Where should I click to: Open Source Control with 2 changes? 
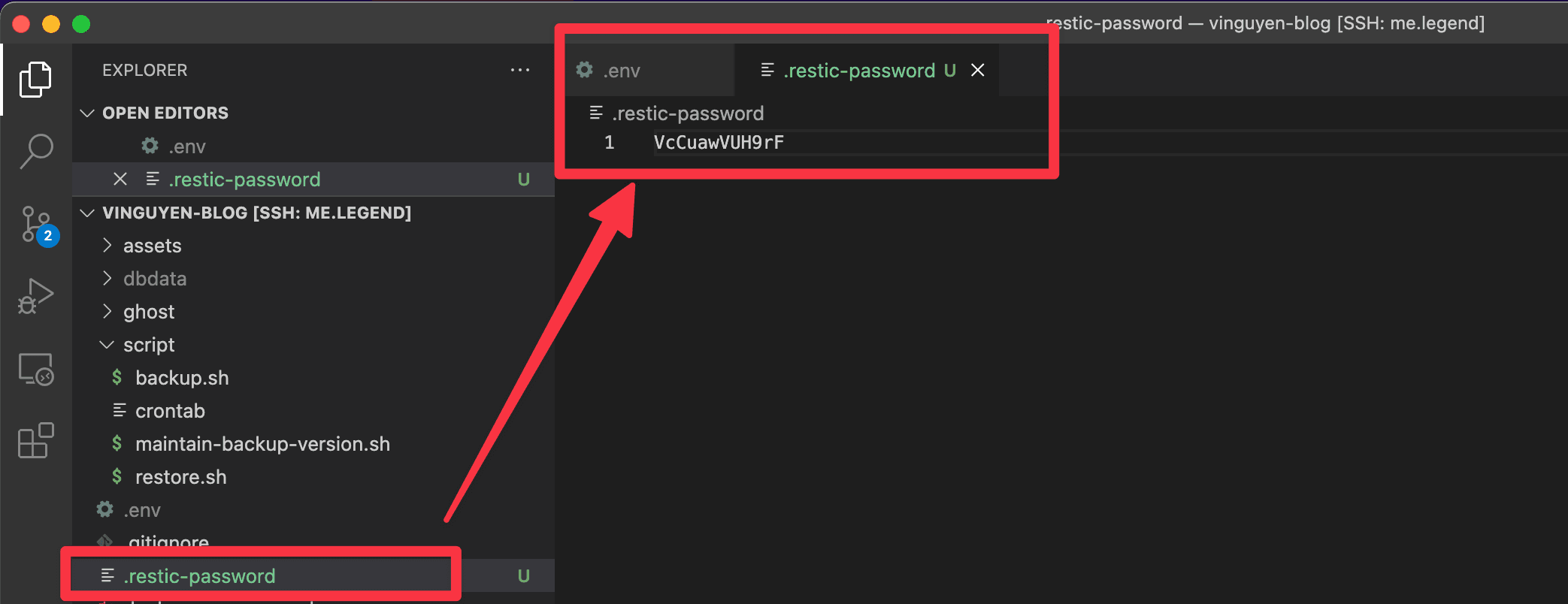click(35, 224)
